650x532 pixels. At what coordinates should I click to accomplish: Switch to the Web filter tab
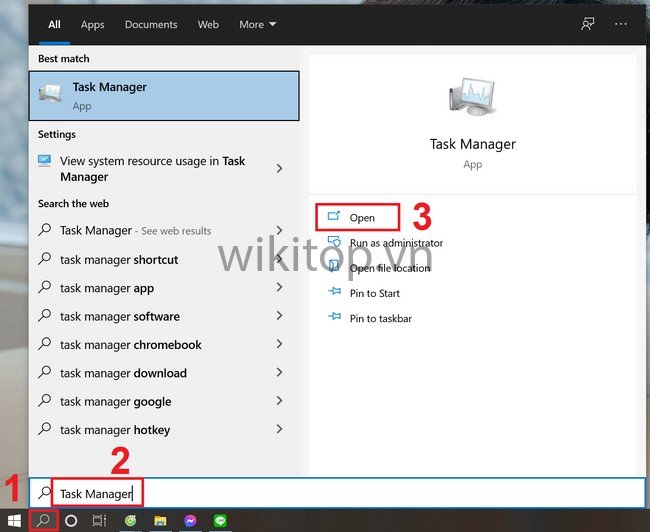208,24
